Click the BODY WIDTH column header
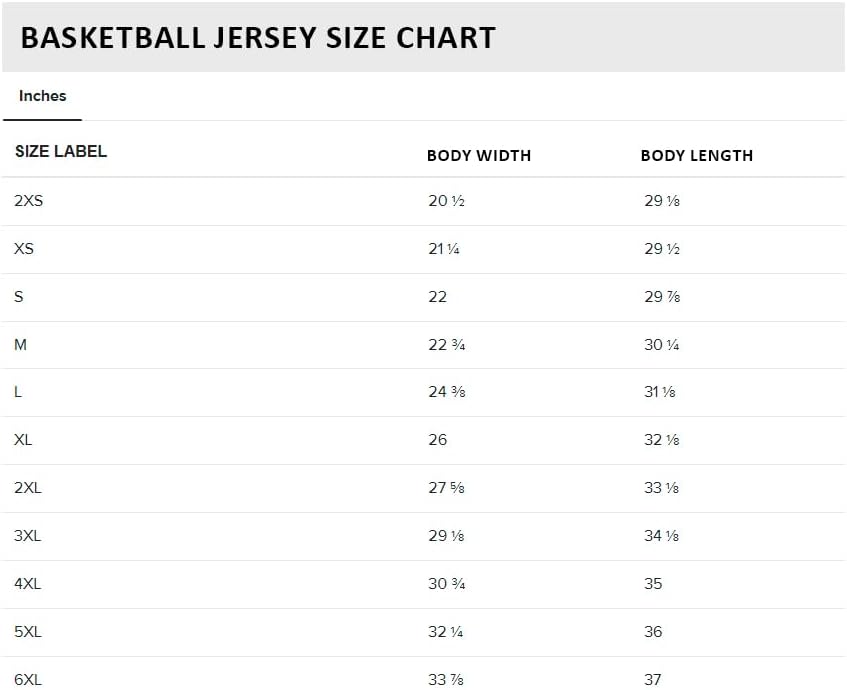 coord(479,156)
